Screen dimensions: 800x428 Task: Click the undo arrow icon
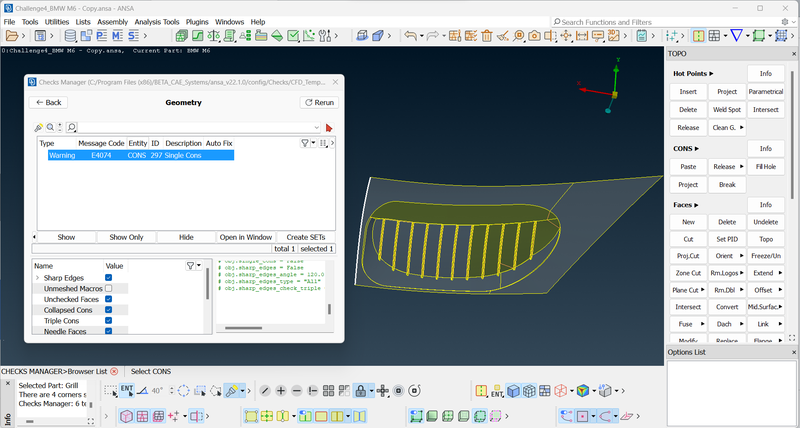tap(410, 36)
